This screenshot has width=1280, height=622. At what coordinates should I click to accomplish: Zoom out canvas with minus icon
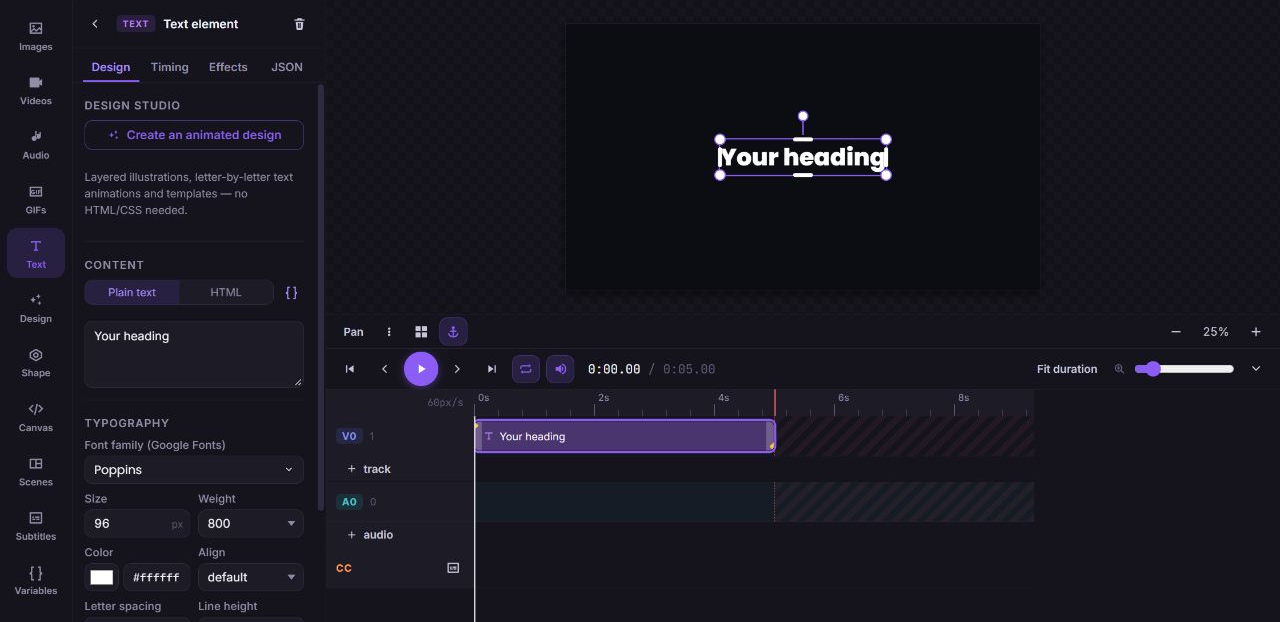tap(1176, 332)
